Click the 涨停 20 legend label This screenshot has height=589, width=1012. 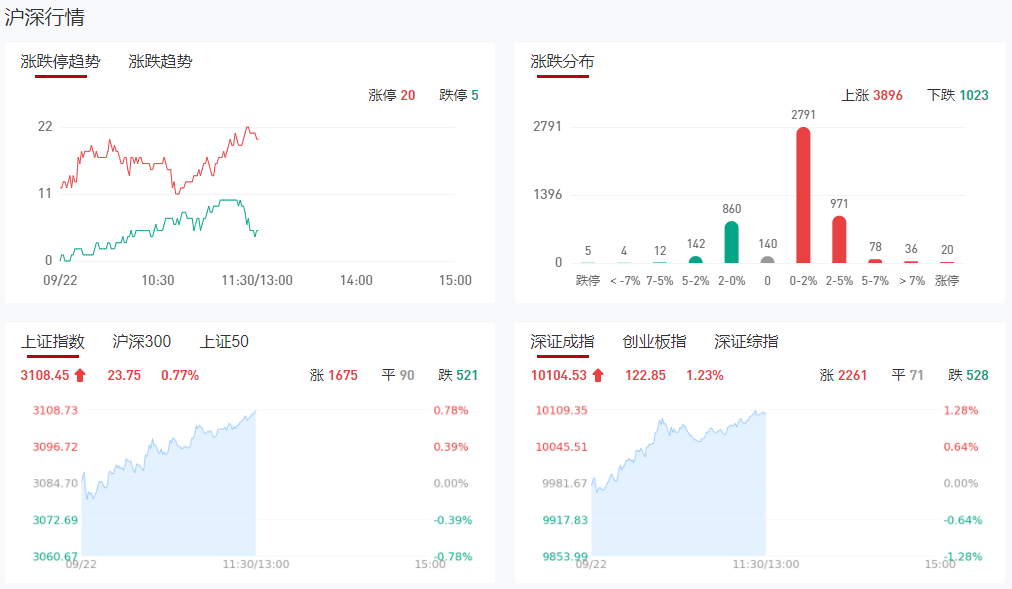(392, 96)
